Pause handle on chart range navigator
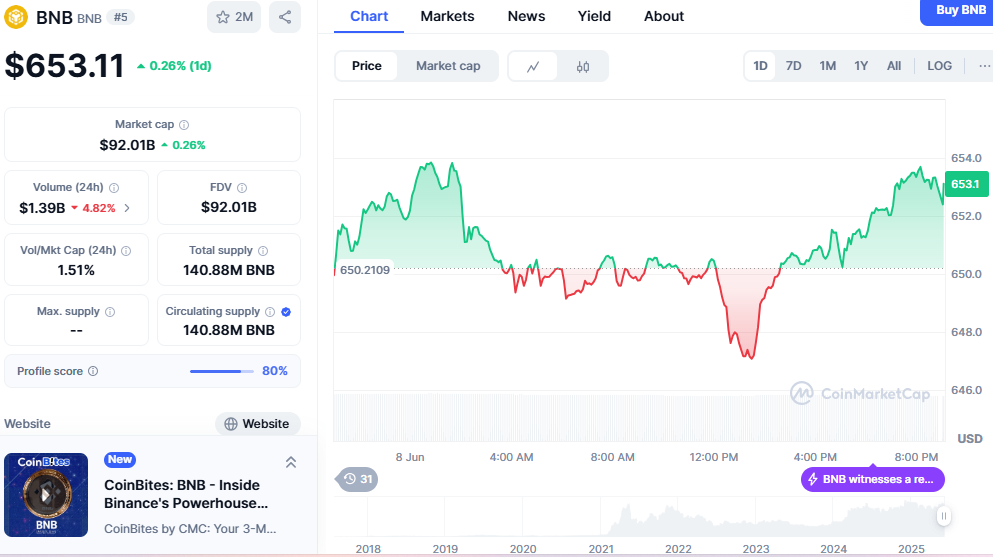 [x=944, y=516]
